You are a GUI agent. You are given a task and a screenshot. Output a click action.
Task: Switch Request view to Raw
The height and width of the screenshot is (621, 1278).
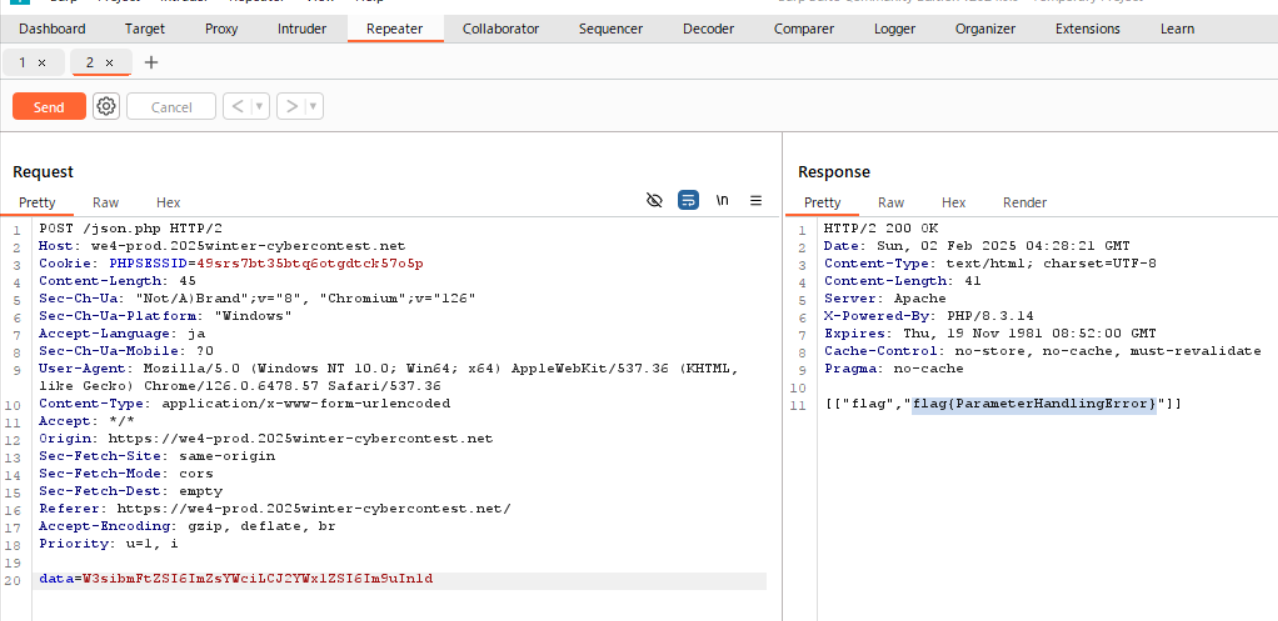click(106, 202)
